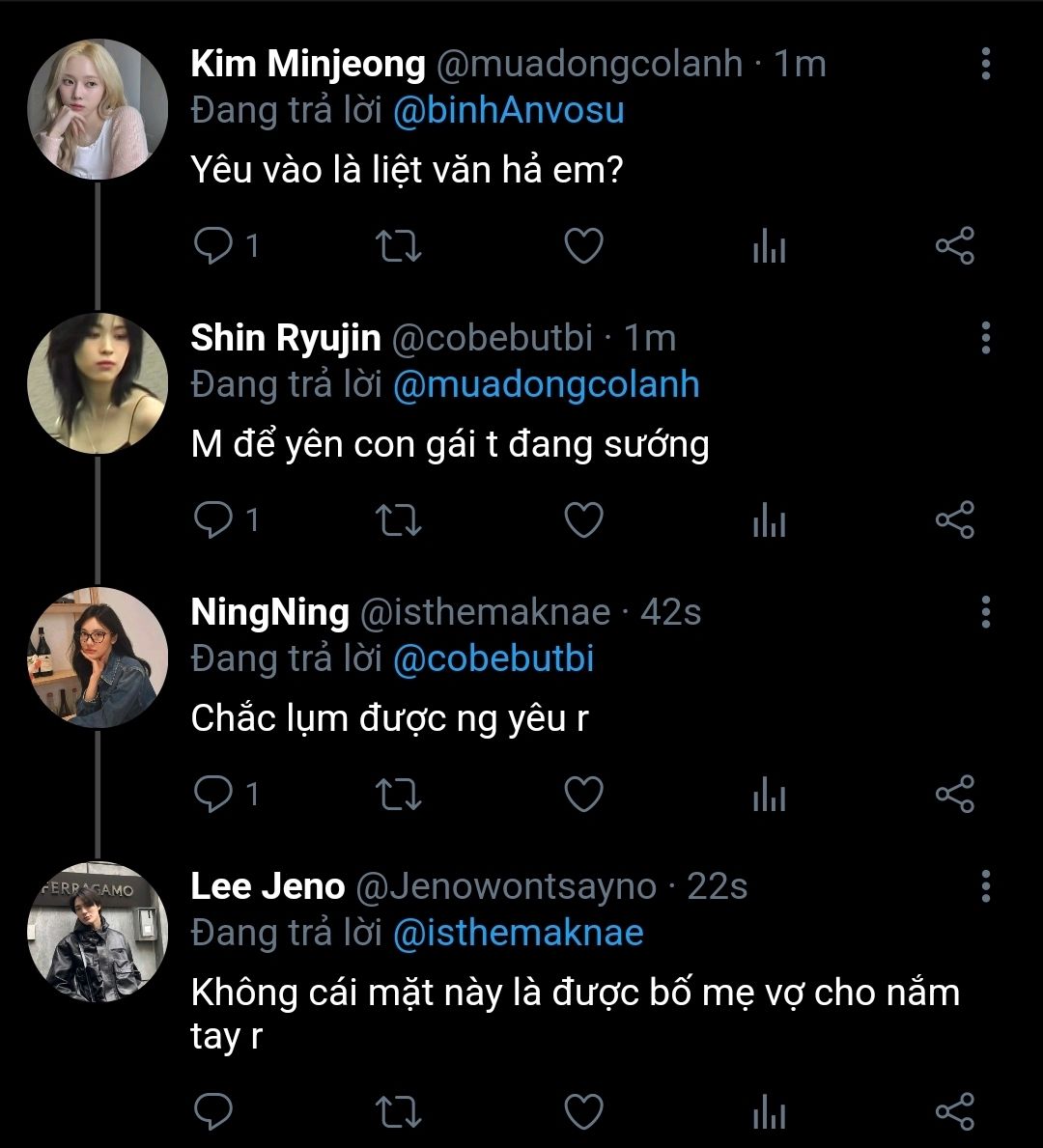Like Kim Minjeong's tweet
This screenshot has height=1148, width=1043.
coord(583,246)
